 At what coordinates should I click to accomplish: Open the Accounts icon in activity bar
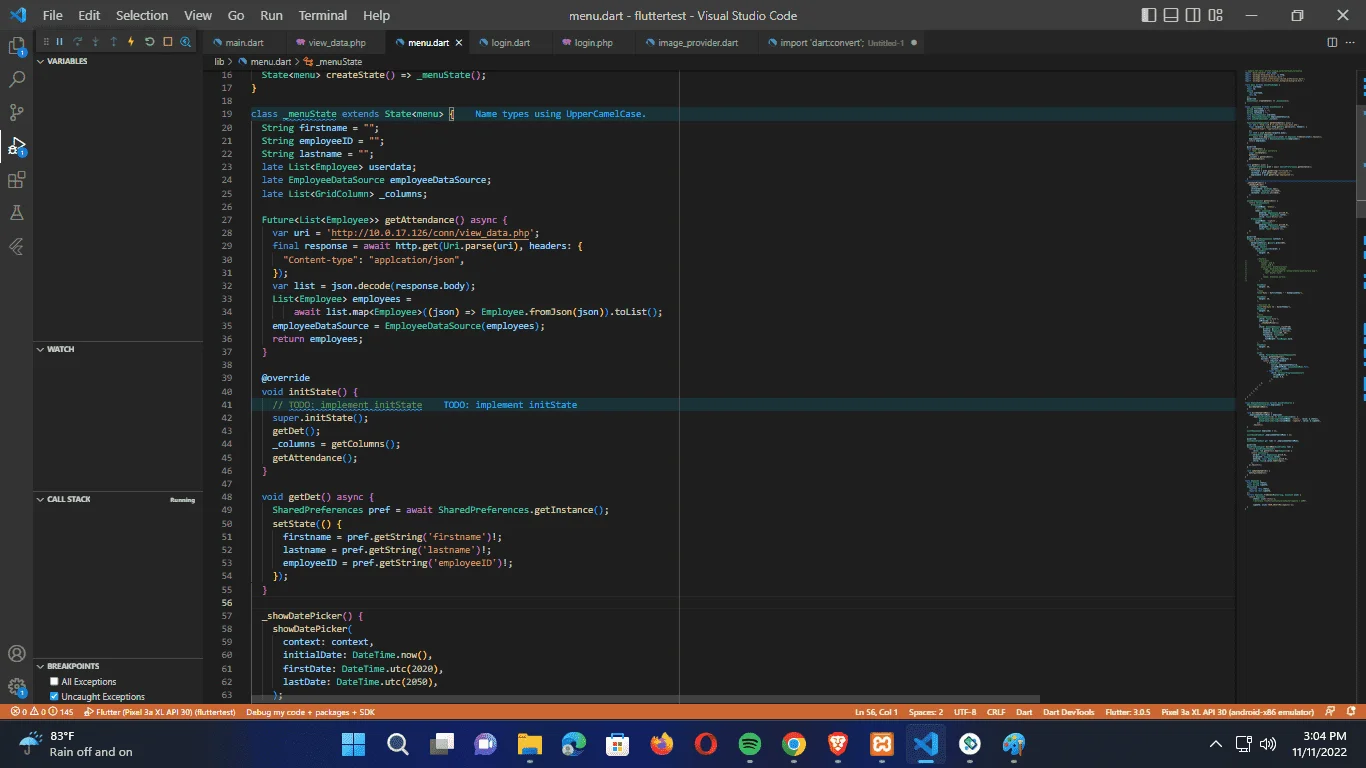click(16, 654)
